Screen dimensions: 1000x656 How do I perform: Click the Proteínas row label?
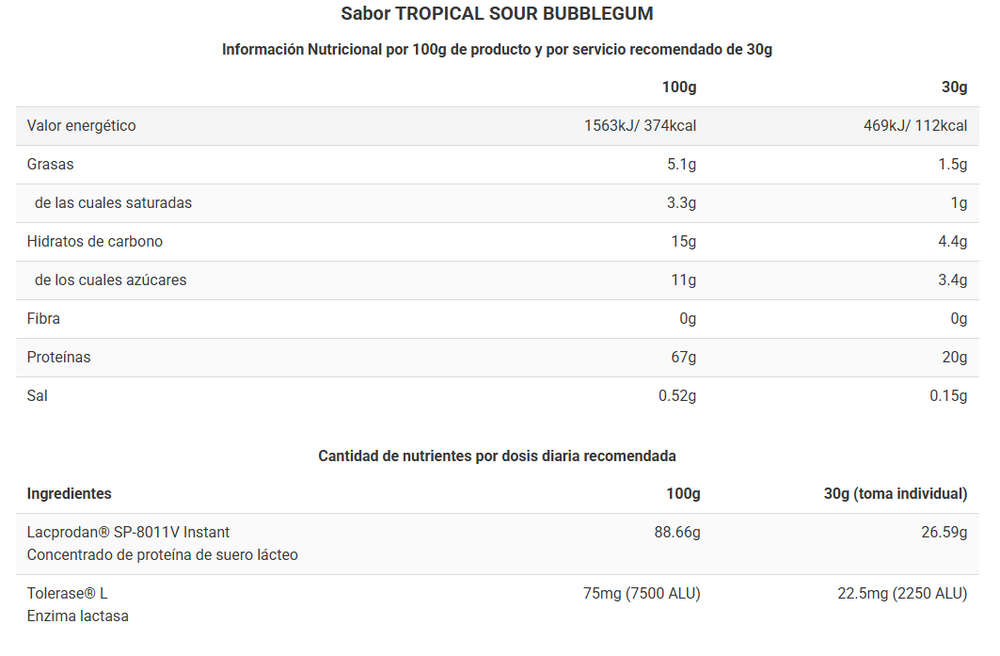pos(59,357)
